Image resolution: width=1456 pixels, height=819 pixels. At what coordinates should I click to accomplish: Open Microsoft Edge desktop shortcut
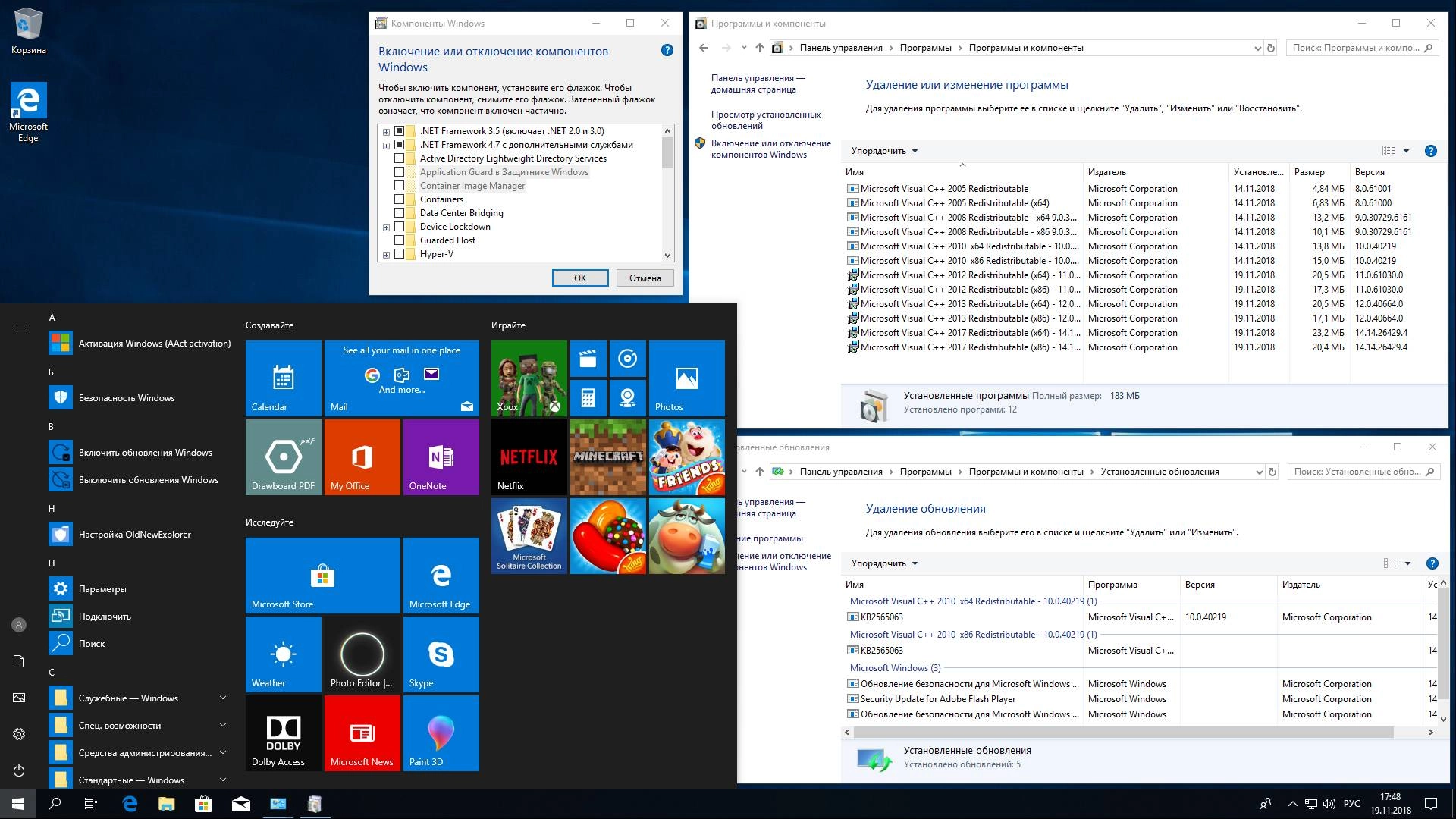click(29, 112)
